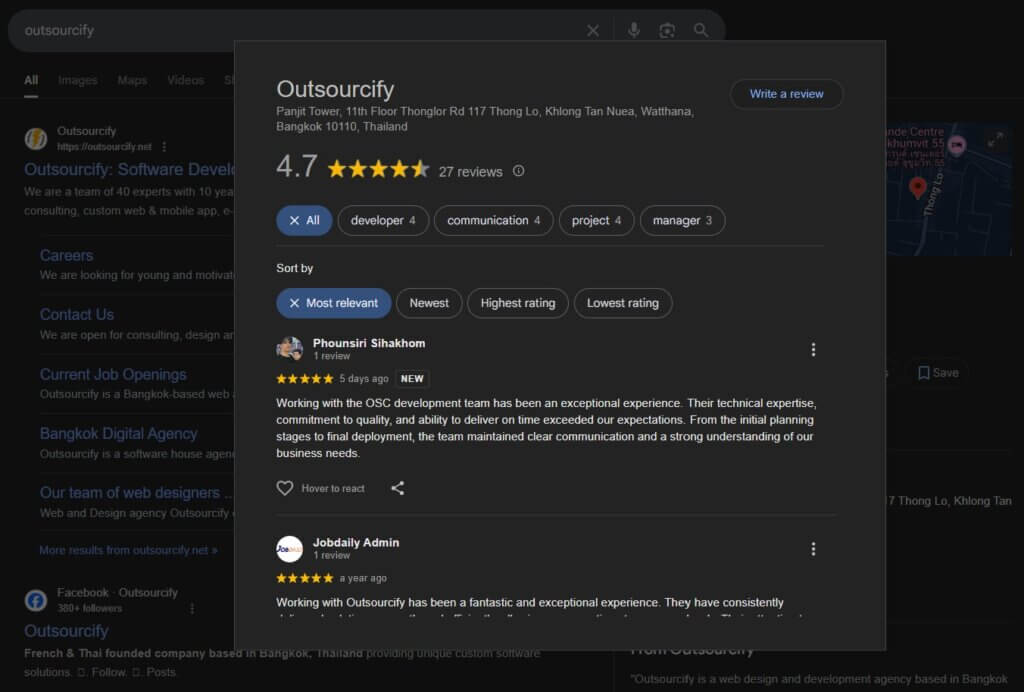Open options menu for Phounsiri Sihakhom's review
Image resolution: width=1024 pixels, height=692 pixels.
coord(813,349)
